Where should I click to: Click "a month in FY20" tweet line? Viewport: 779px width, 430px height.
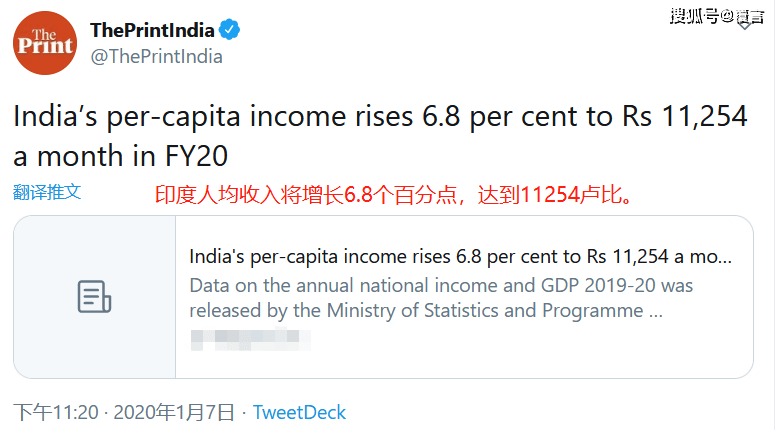(x=120, y=157)
